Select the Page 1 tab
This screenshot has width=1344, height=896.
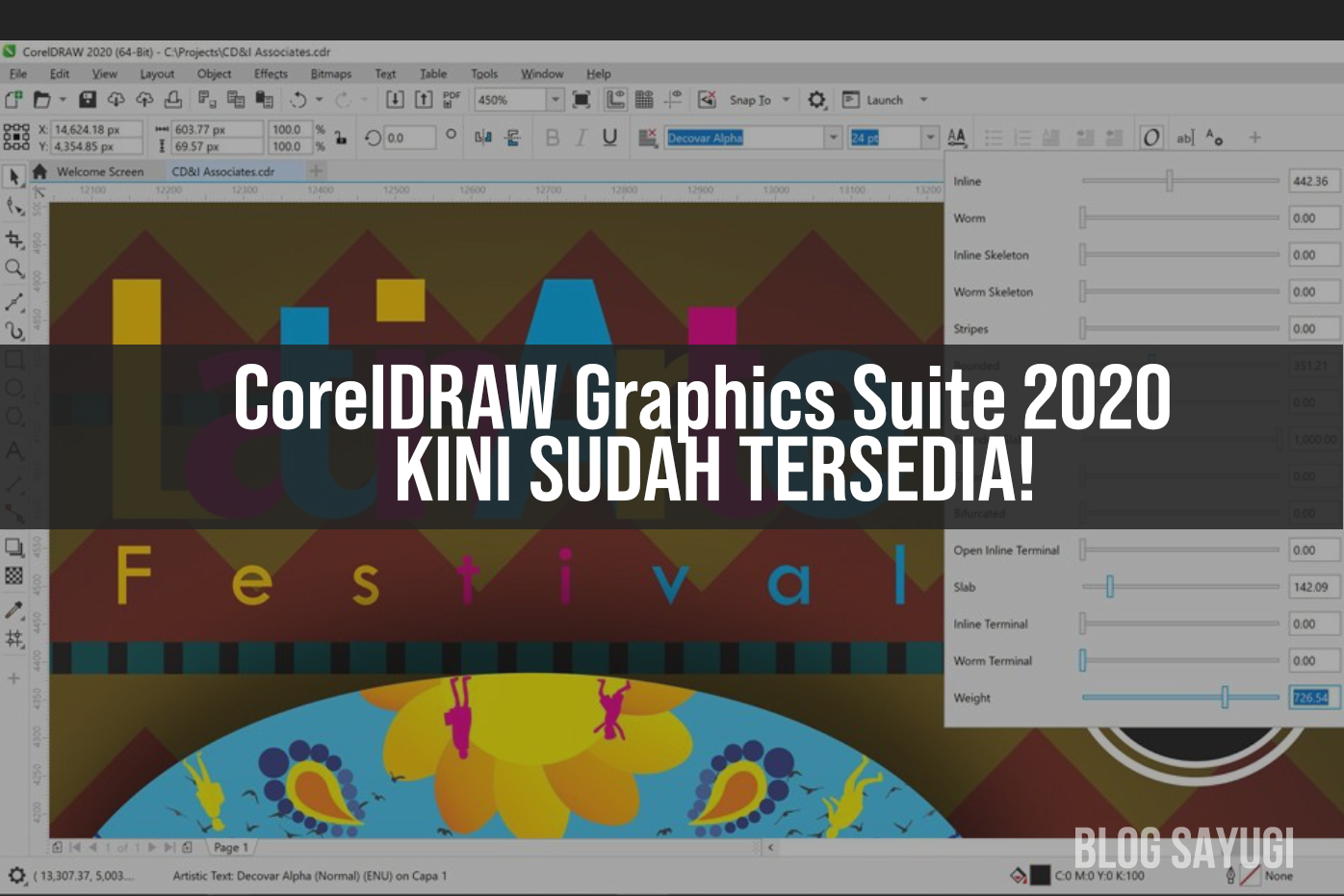pyautogui.click(x=231, y=847)
